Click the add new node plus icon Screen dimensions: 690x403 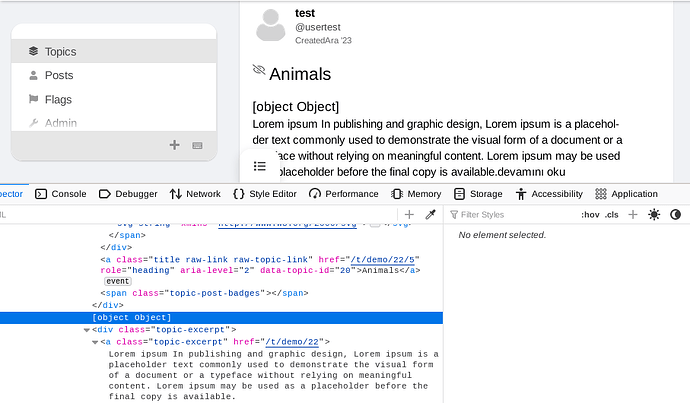click(409, 214)
